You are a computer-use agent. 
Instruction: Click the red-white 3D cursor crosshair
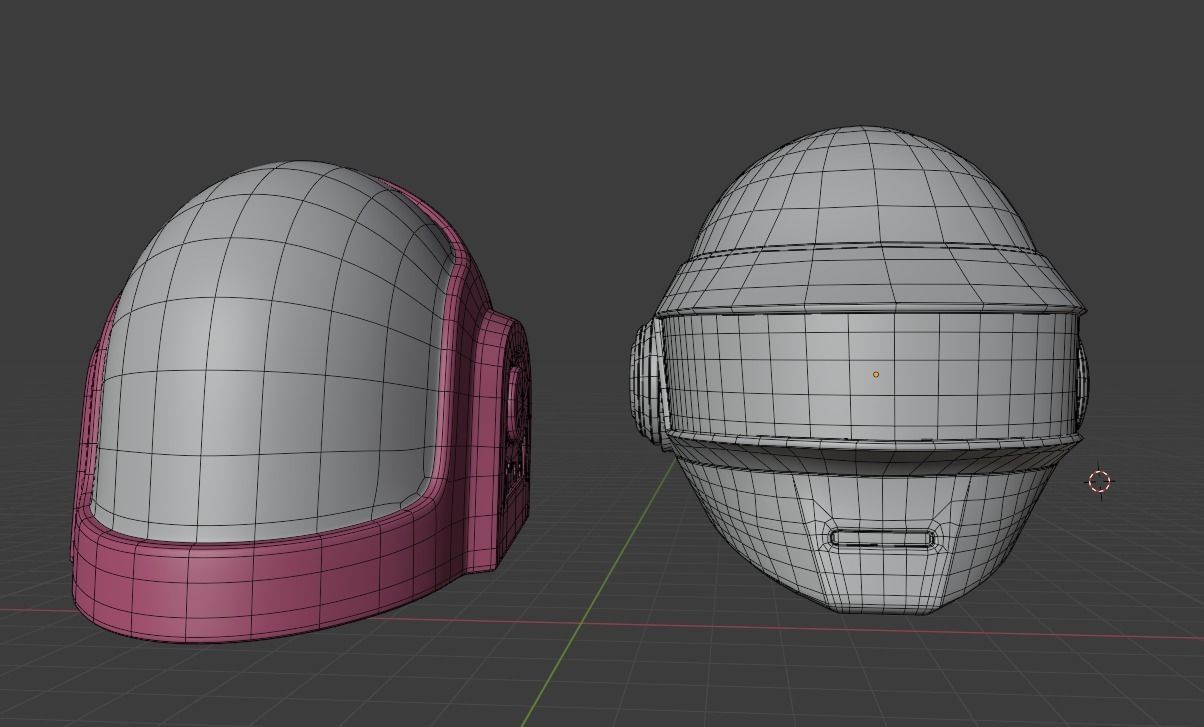1099,482
